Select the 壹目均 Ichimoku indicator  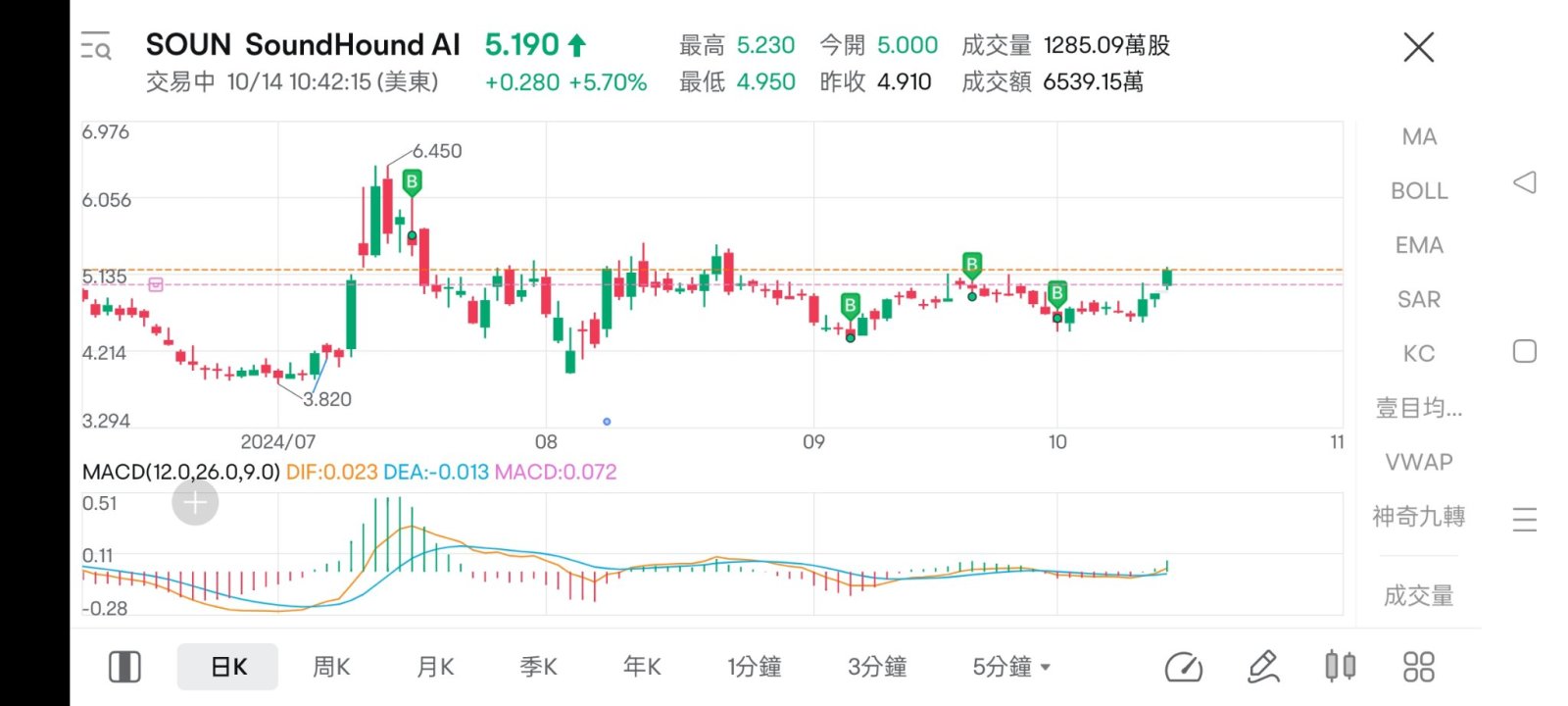pos(1419,408)
